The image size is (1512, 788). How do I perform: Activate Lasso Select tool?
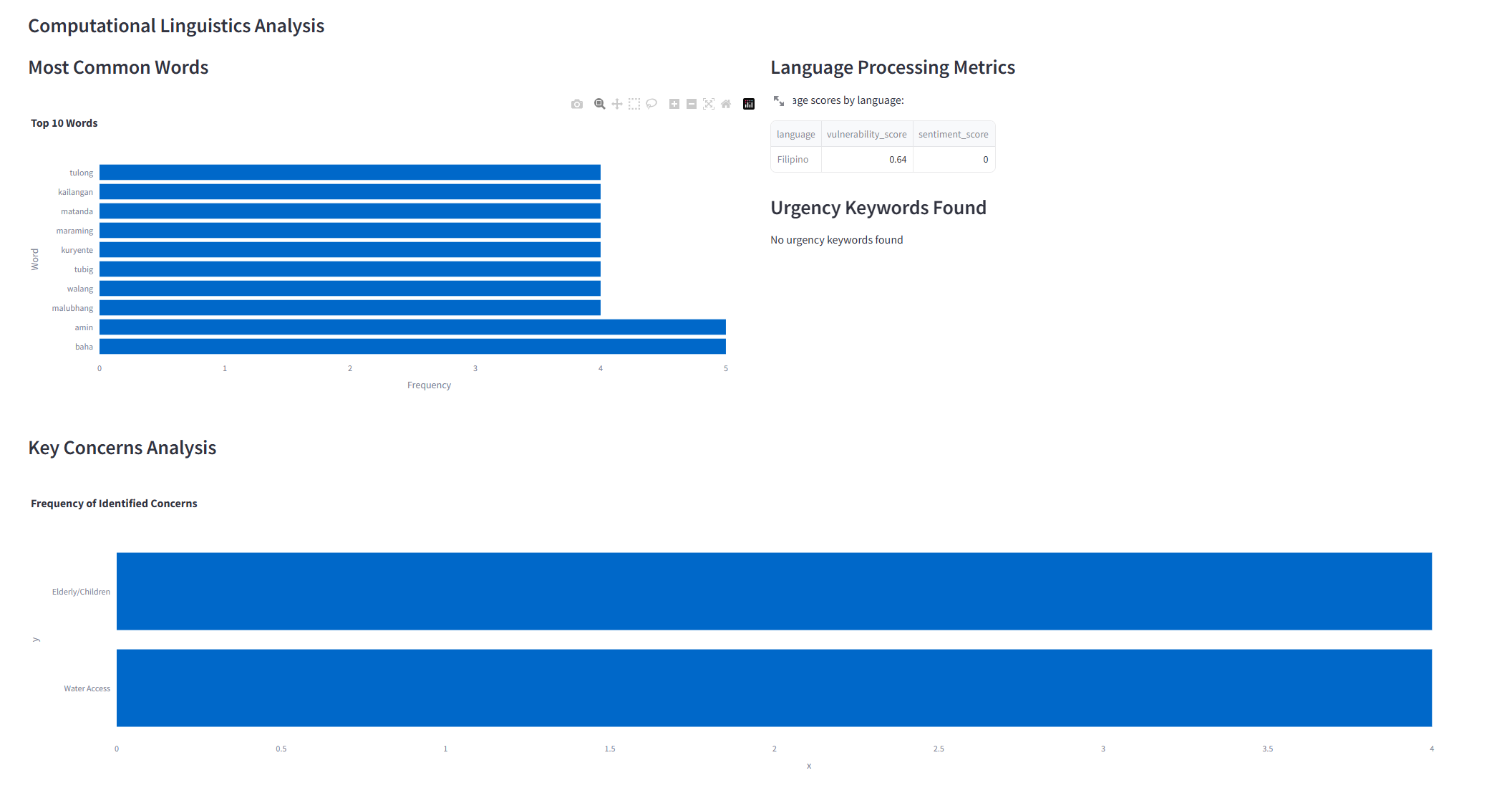tap(651, 104)
